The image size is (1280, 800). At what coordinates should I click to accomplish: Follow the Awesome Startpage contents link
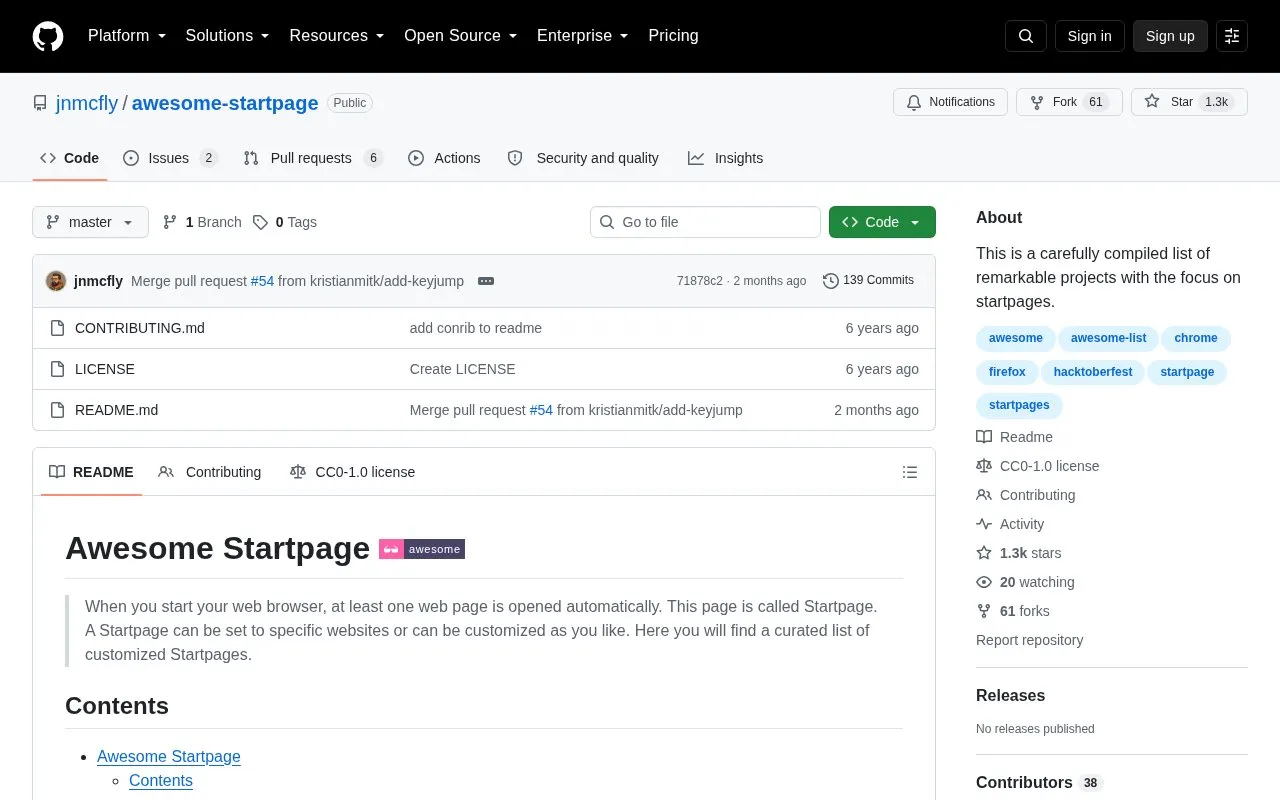[x=169, y=756]
